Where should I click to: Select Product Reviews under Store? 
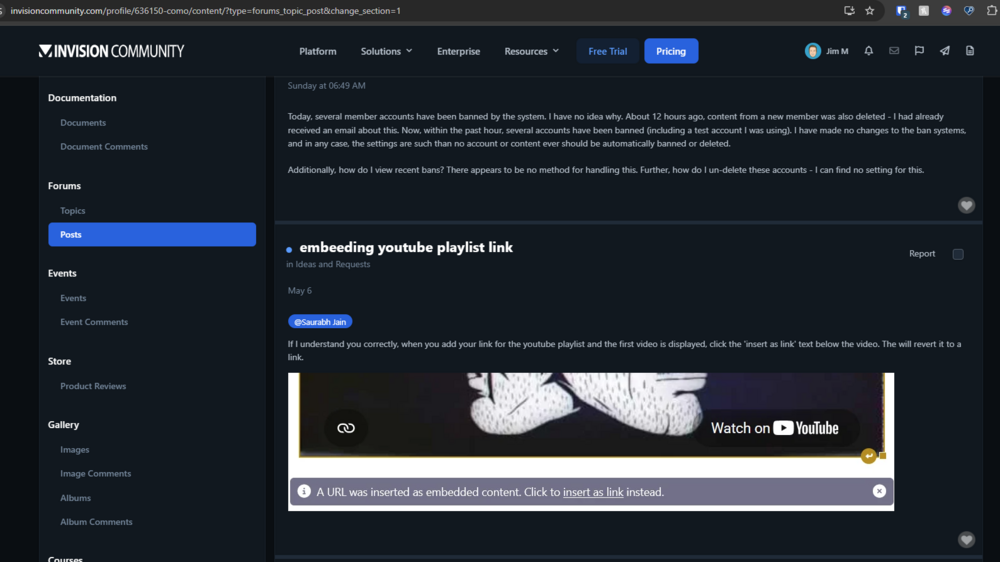tap(93, 386)
